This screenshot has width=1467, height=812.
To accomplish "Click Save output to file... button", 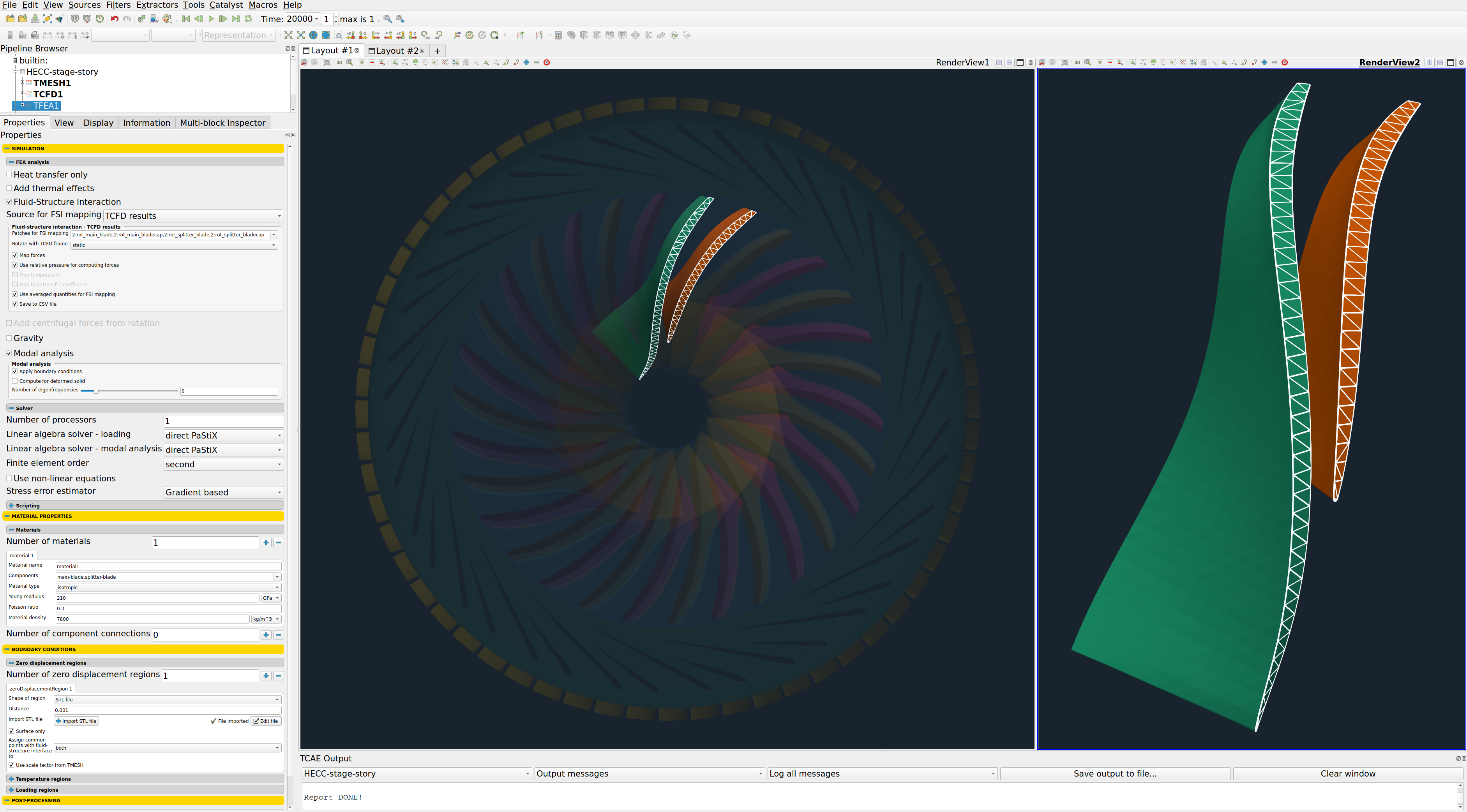I will (1115, 774).
